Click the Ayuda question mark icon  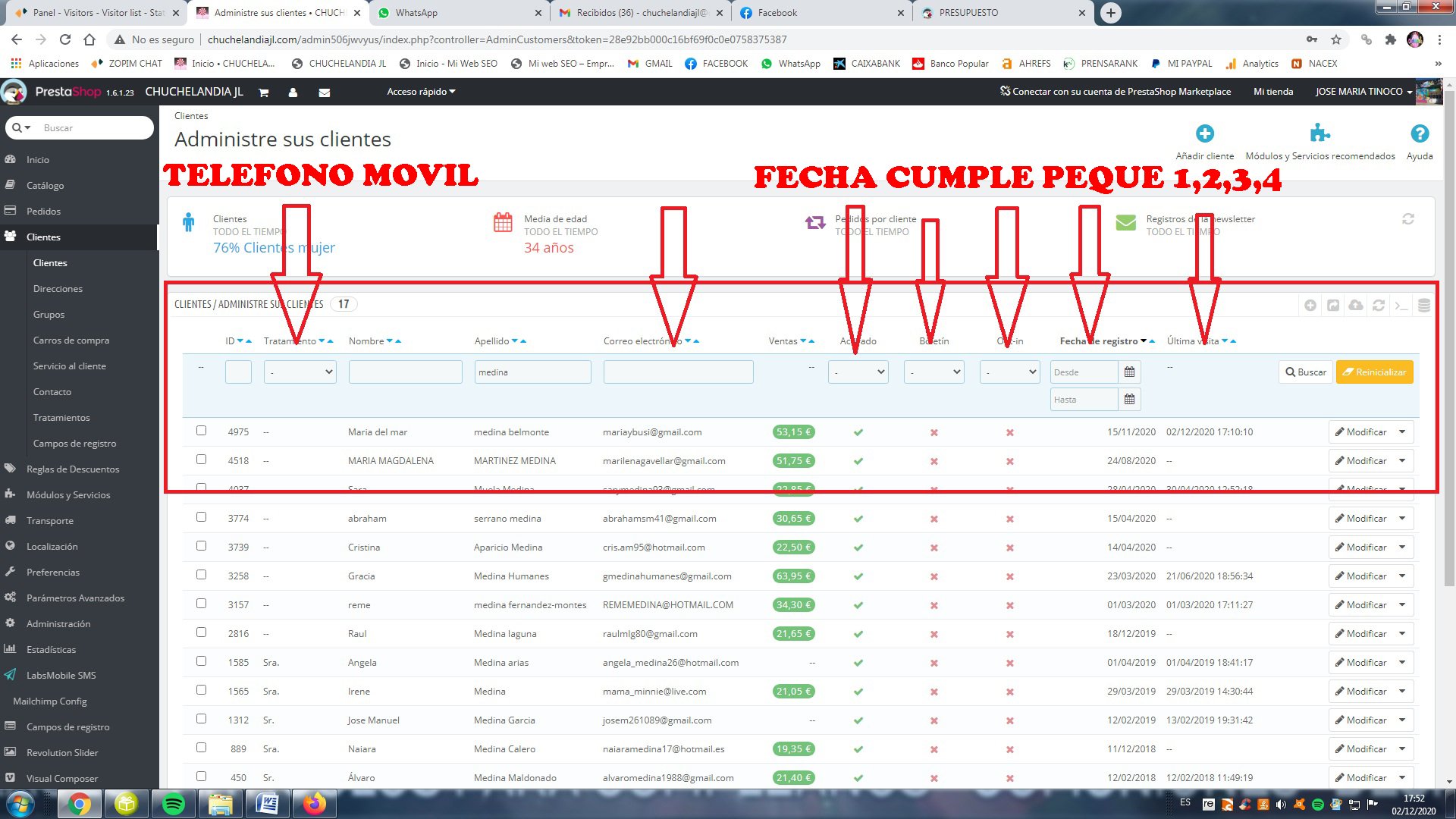click(1419, 134)
